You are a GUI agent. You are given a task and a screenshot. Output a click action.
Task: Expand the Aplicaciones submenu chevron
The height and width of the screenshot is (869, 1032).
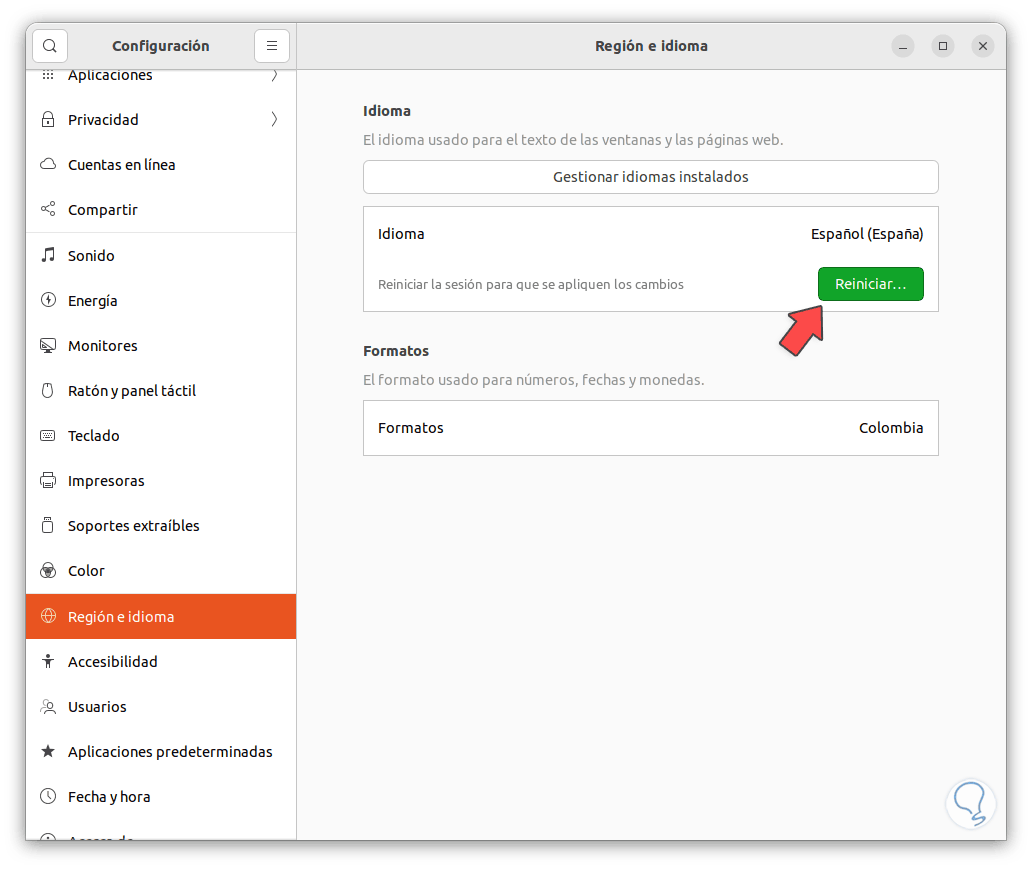point(274,76)
